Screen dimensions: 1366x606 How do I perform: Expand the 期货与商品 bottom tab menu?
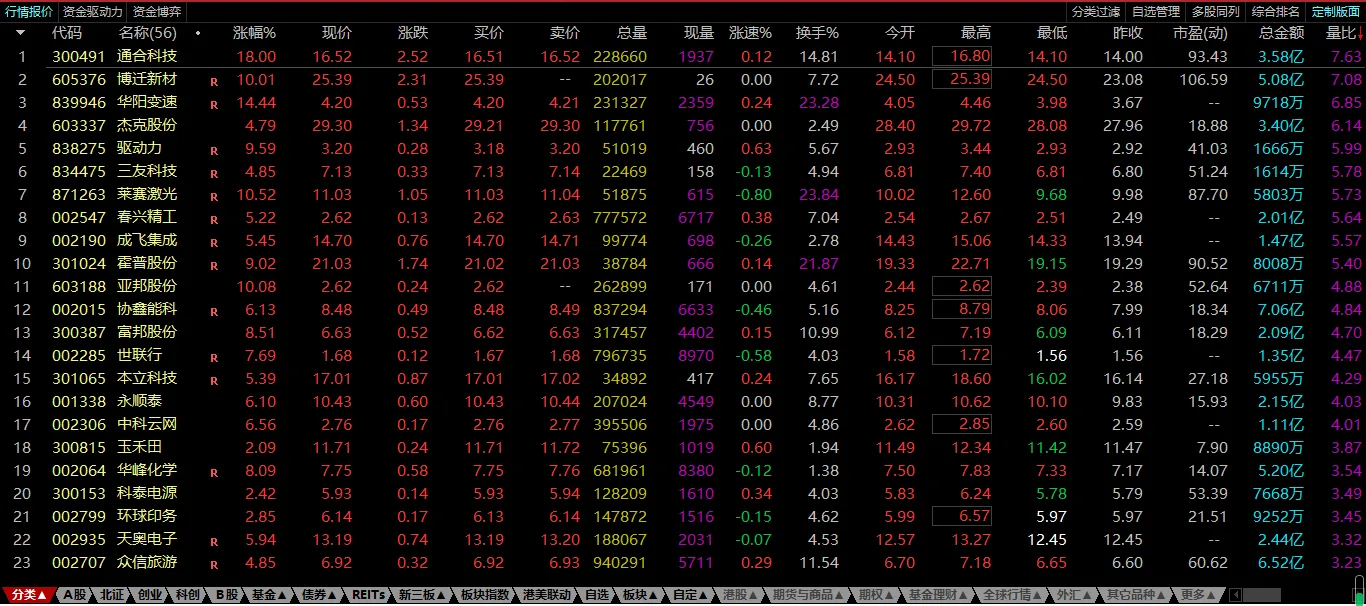point(808,595)
